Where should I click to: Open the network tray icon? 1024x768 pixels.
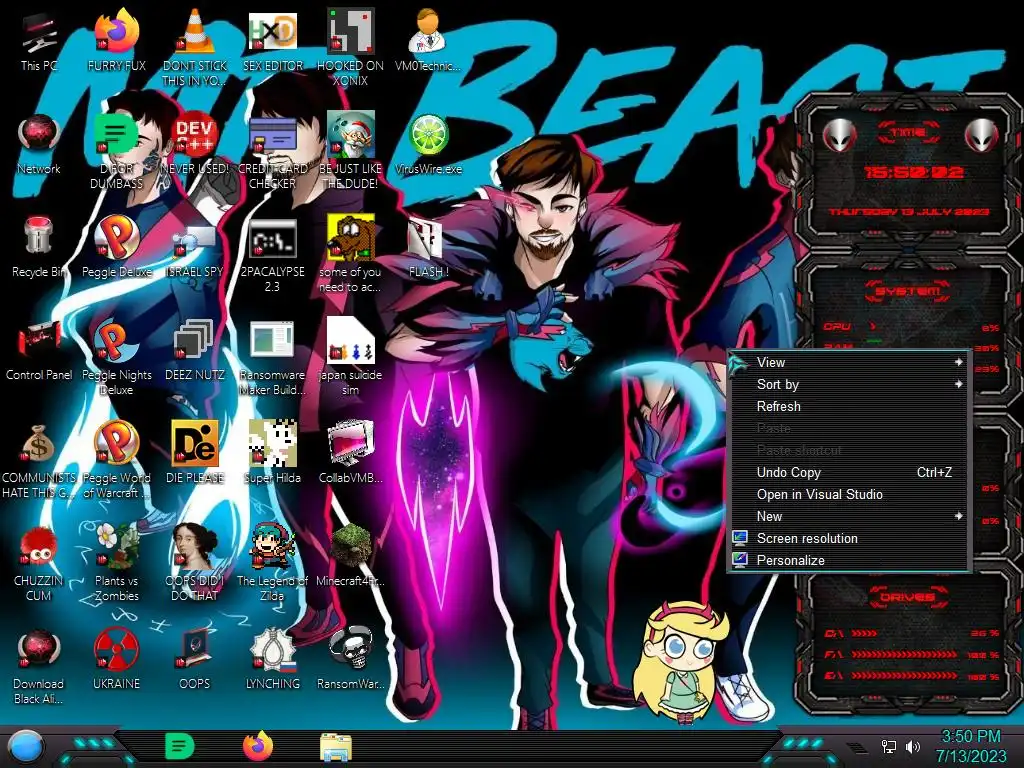point(889,746)
